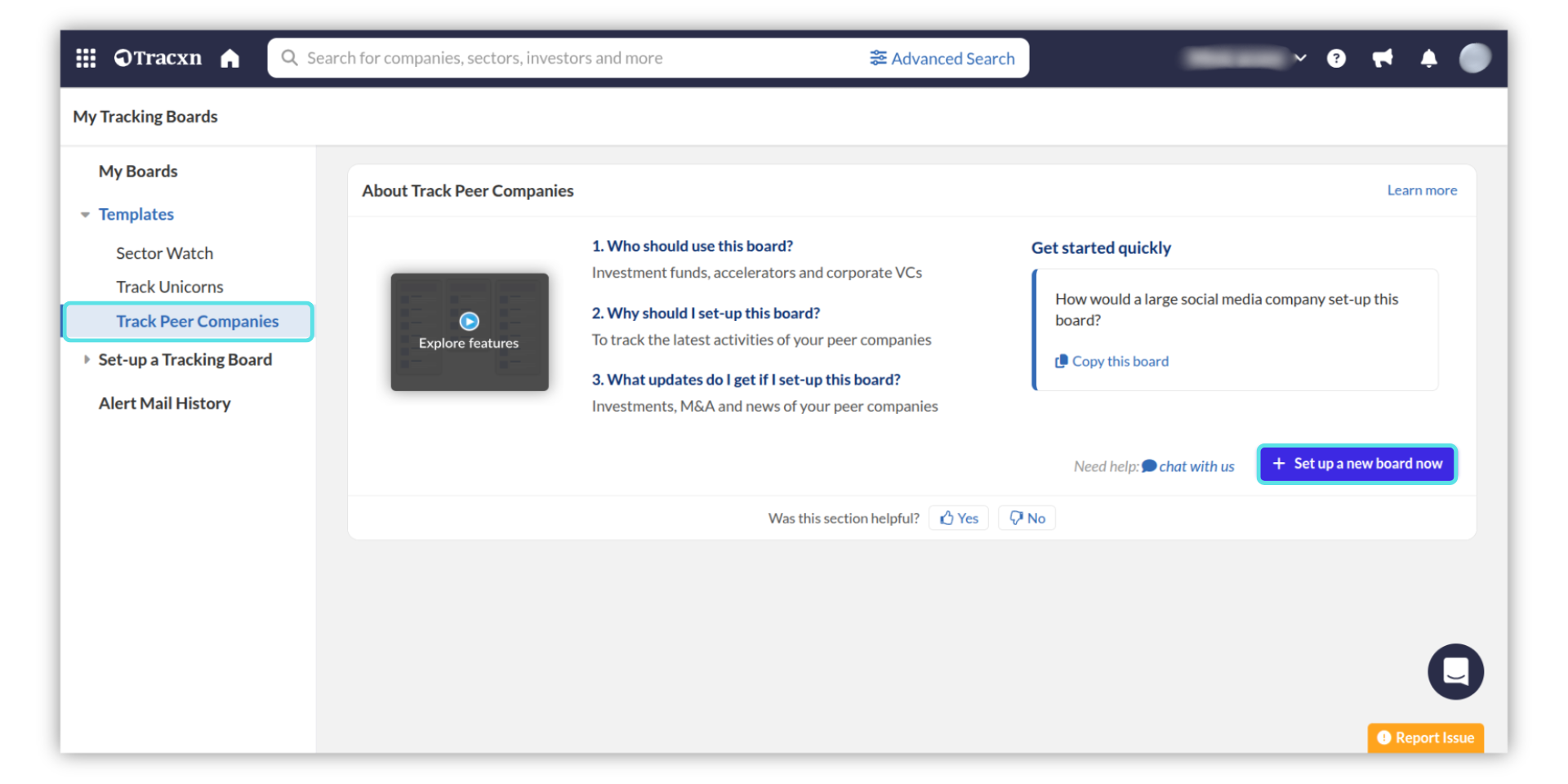Open notifications bell icon
The width and height of the screenshot is (1568, 784).
pyautogui.click(x=1428, y=59)
